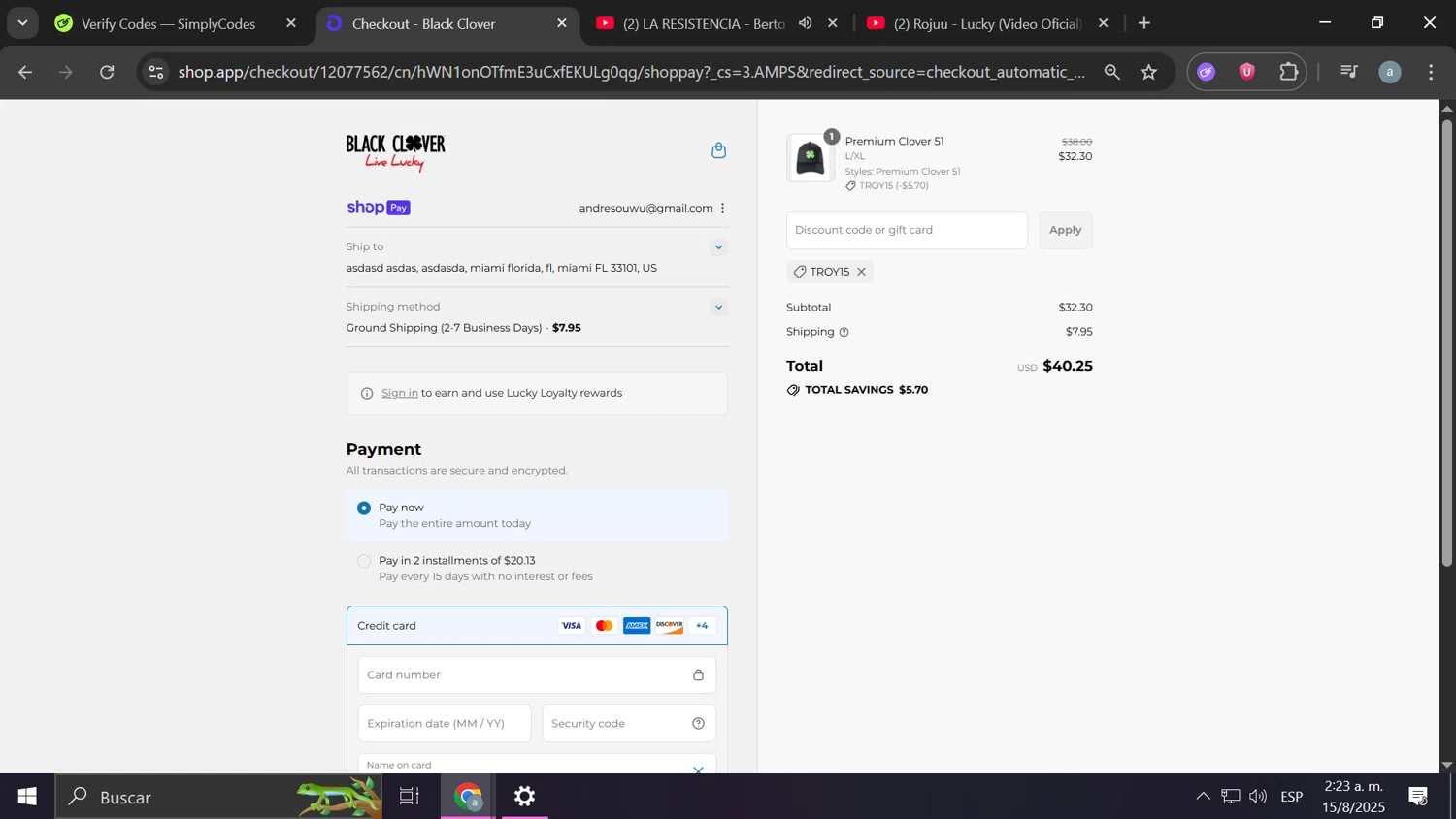Screen dimensions: 1456x819
Task: Click the address bar URL
Action: coord(631,72)
